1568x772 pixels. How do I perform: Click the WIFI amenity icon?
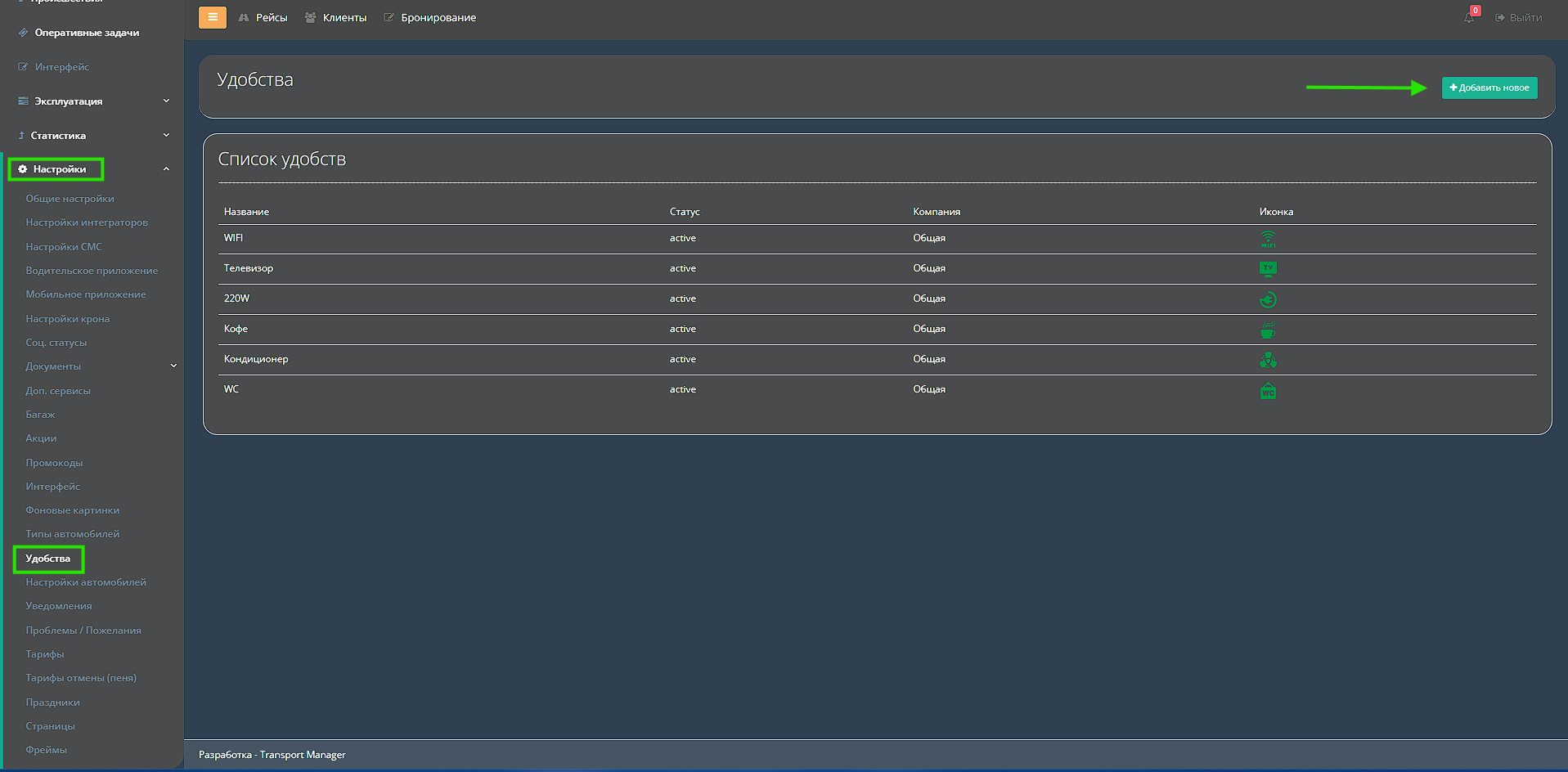1268,239
